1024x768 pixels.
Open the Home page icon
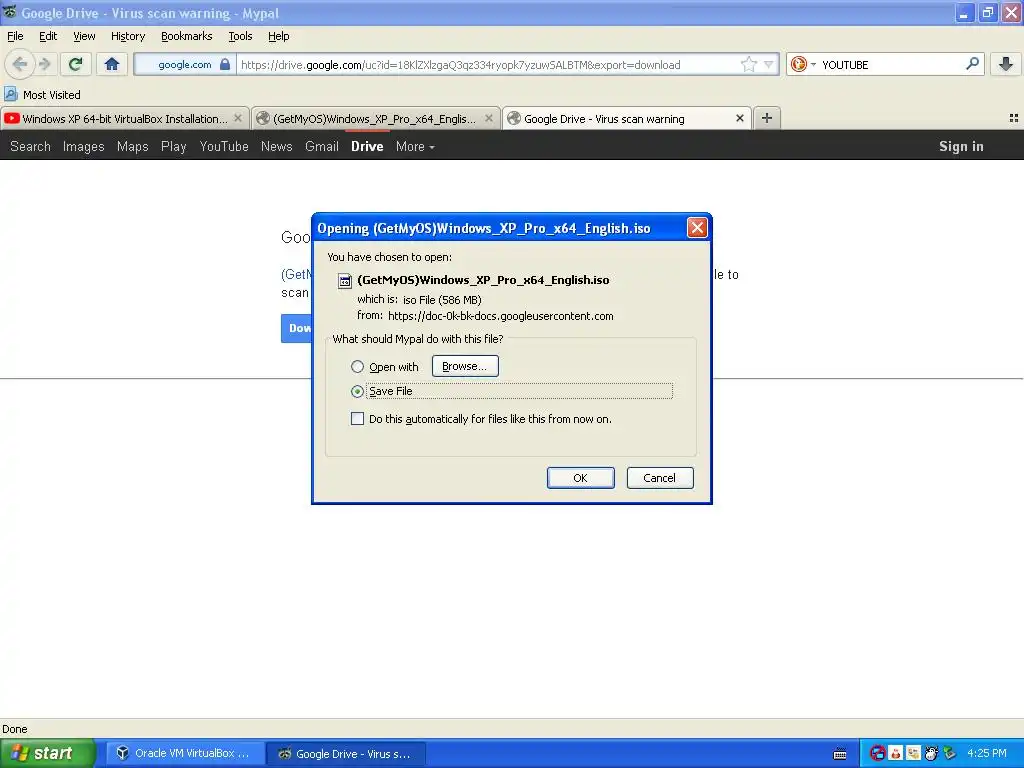[112, 64]
